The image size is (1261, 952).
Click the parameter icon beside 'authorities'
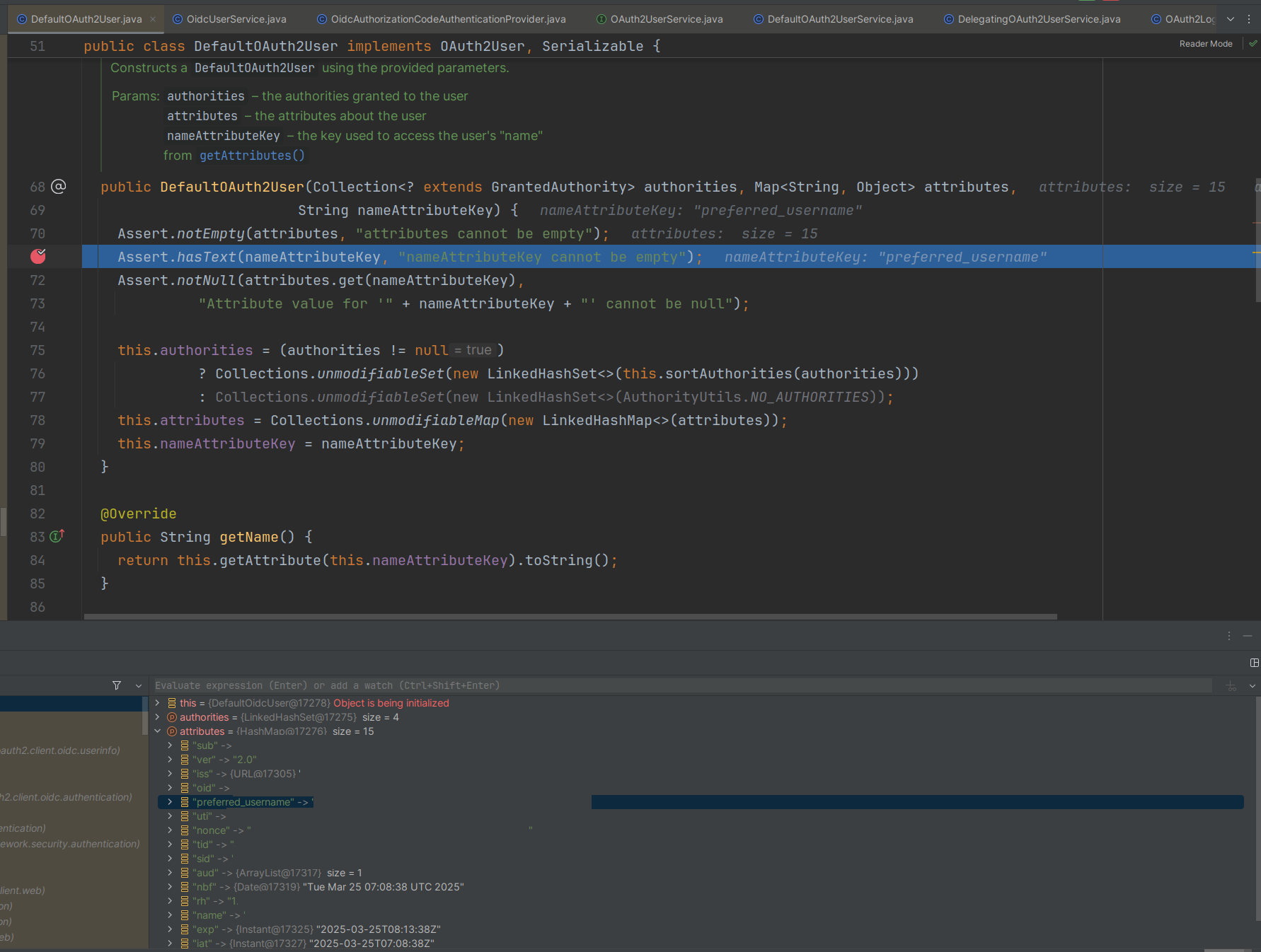(x=171, y=717)
